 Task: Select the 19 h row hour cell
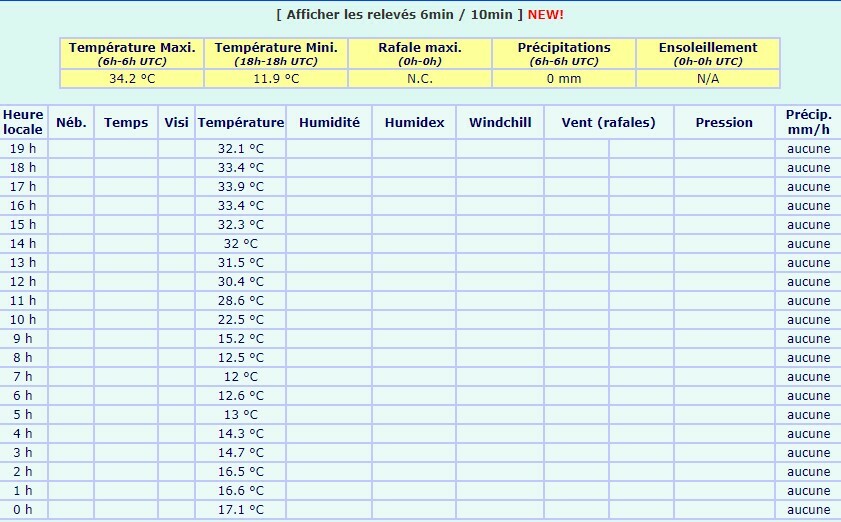(23, 148)
